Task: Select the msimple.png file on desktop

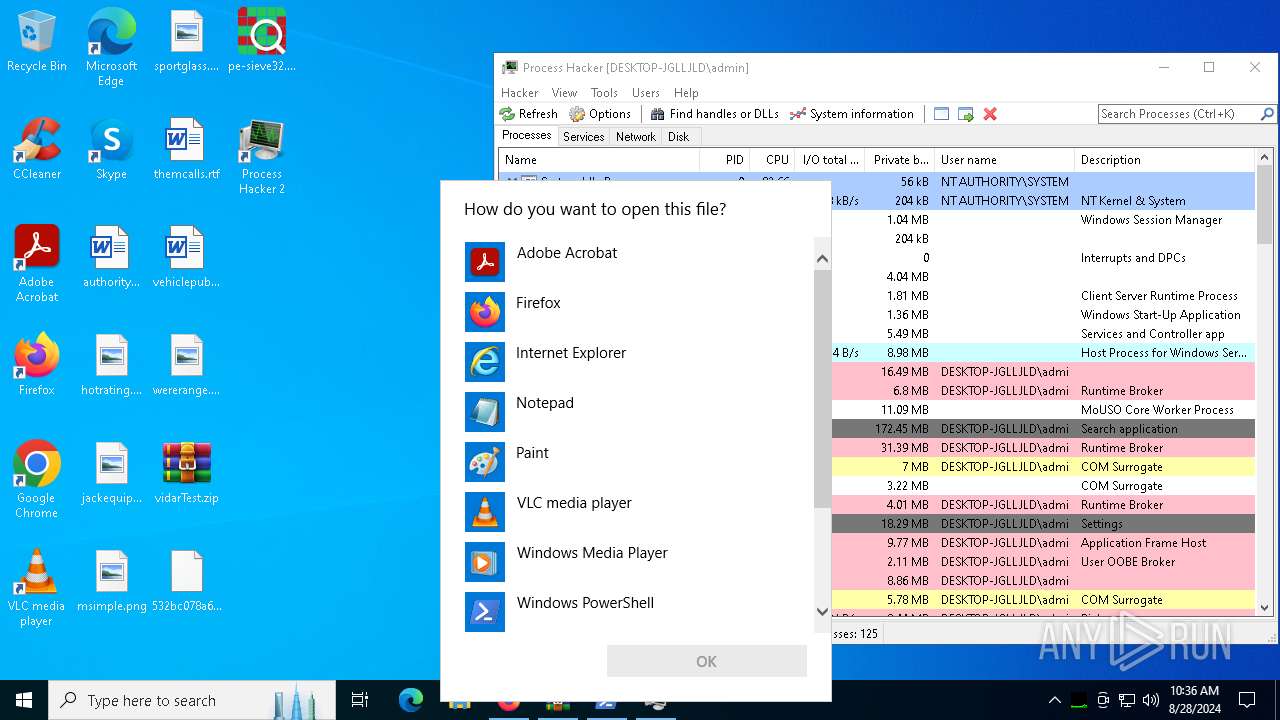Action: click(x=112, y=581)
